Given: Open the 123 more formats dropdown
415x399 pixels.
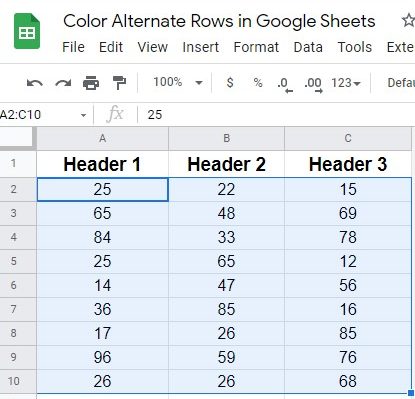Looking at the screenshot, I should pyautogui.click(x=346, y=83).
